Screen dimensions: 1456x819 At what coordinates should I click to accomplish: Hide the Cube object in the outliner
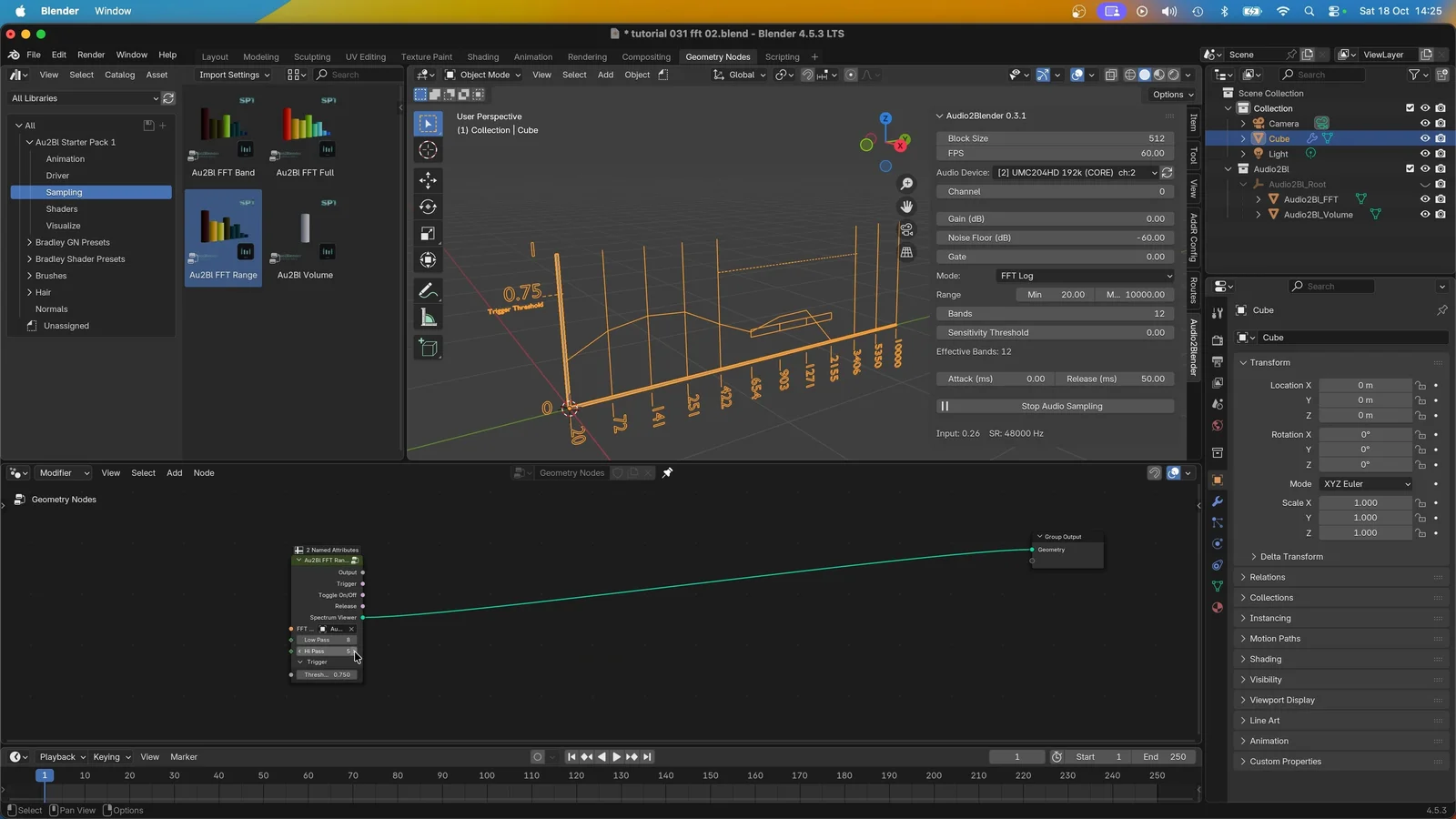point(1424,138)
